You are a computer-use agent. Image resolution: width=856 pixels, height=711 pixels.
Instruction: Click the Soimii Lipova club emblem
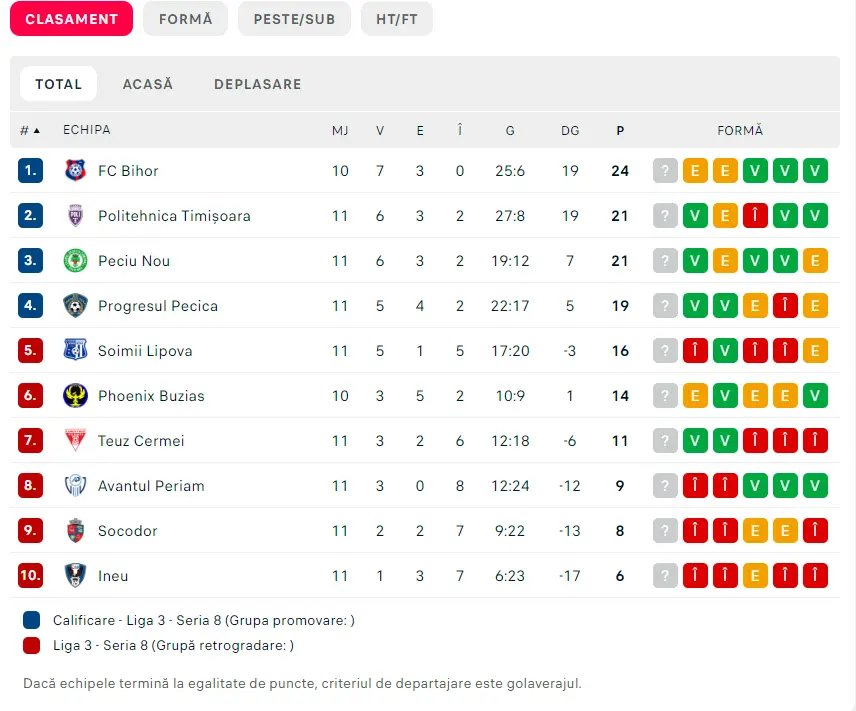tap(75, 351)
